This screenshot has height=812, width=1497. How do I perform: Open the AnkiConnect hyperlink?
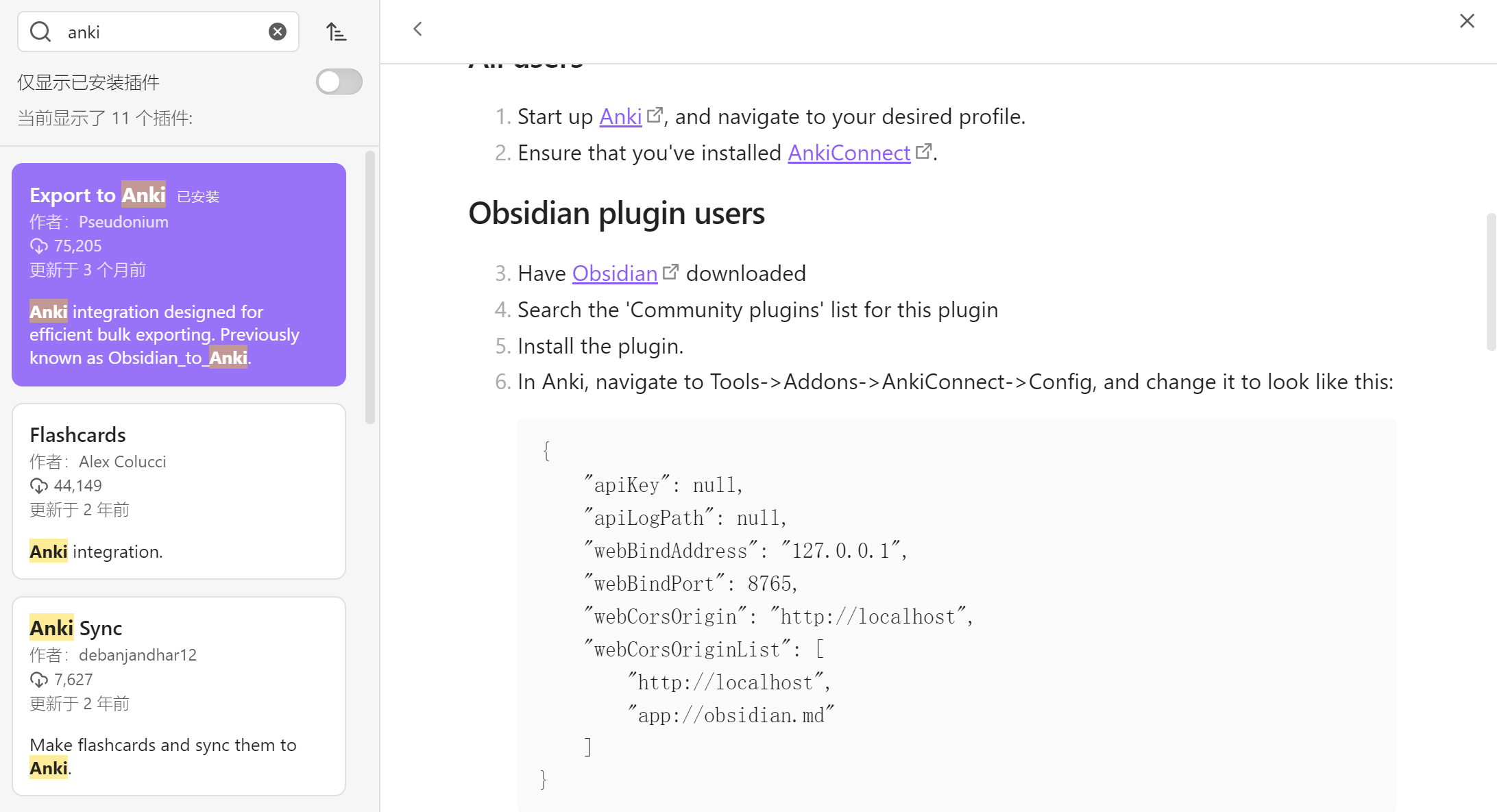(x=849, y=153)
